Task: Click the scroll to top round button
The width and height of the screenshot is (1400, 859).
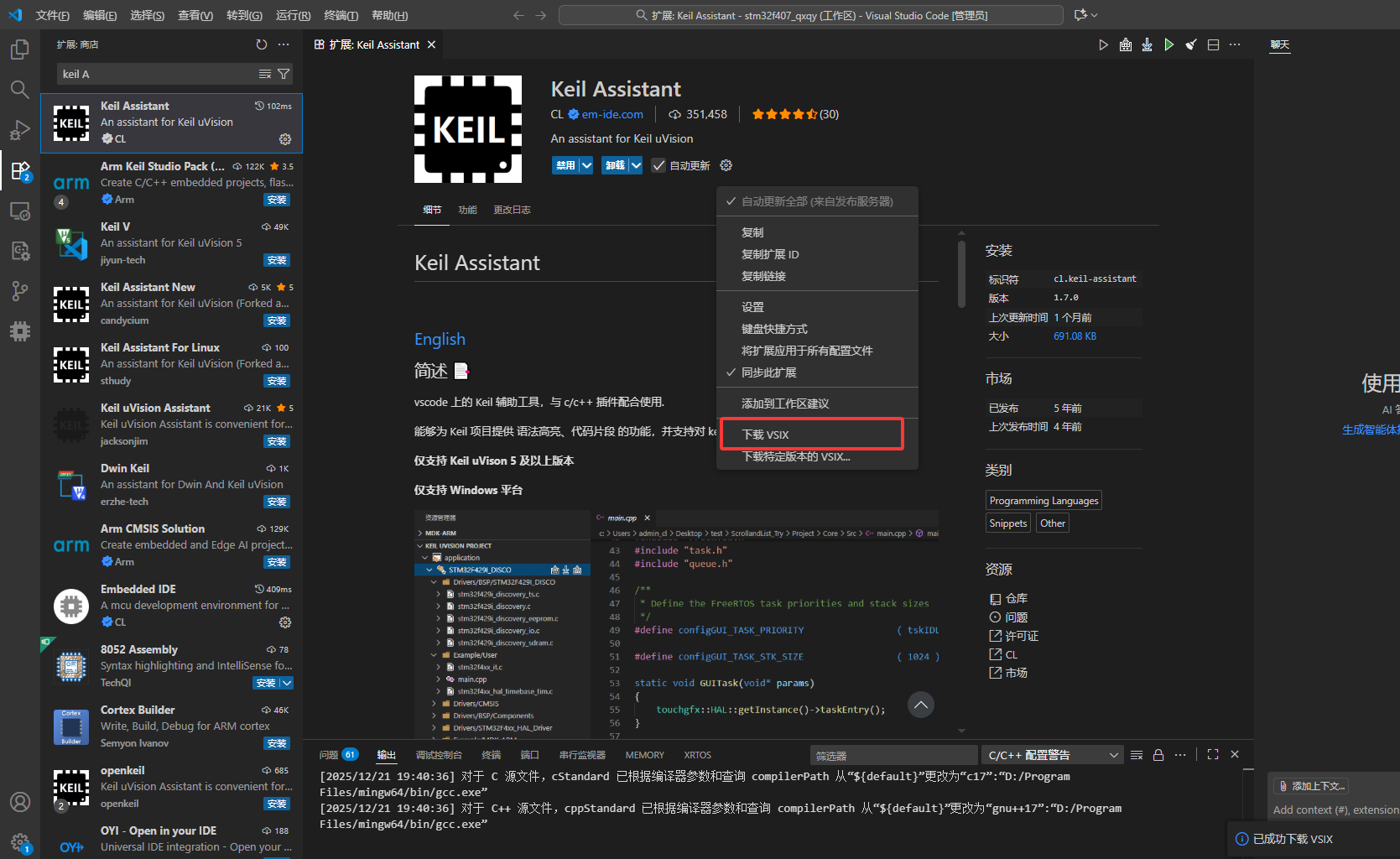Action: (x=920, y=705)
